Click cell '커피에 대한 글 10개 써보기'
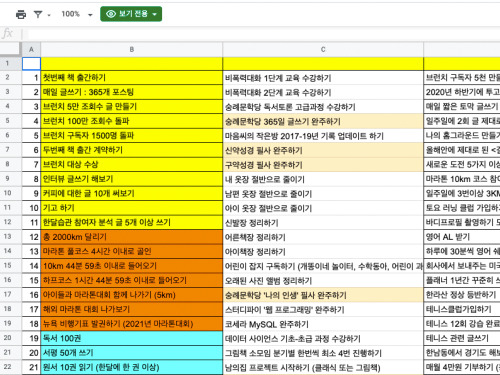This screenshot has width=500, height=375. coord(132,193)
